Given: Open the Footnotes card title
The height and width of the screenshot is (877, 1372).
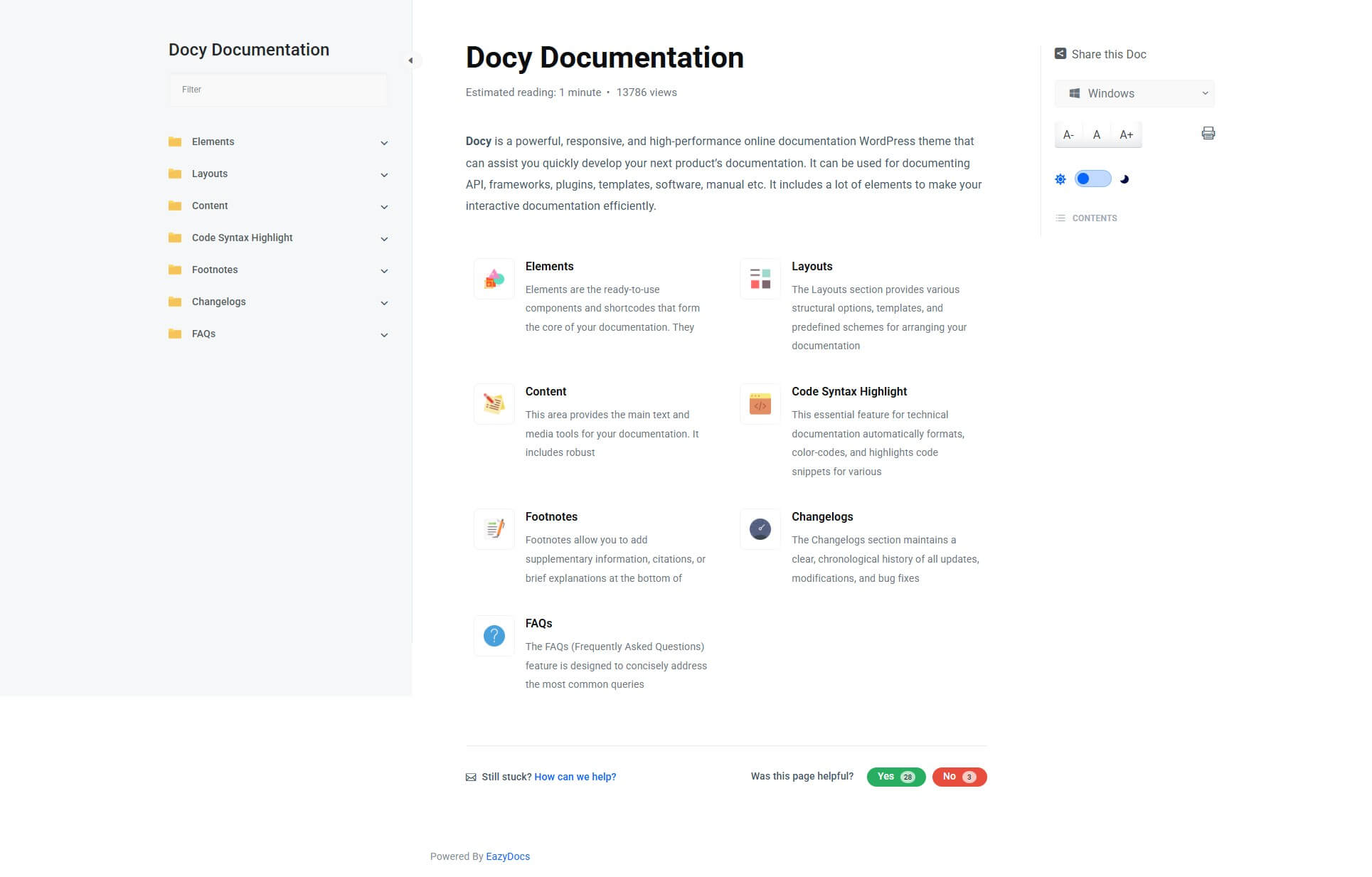Looking at the screenshot, I should [551, 516].
